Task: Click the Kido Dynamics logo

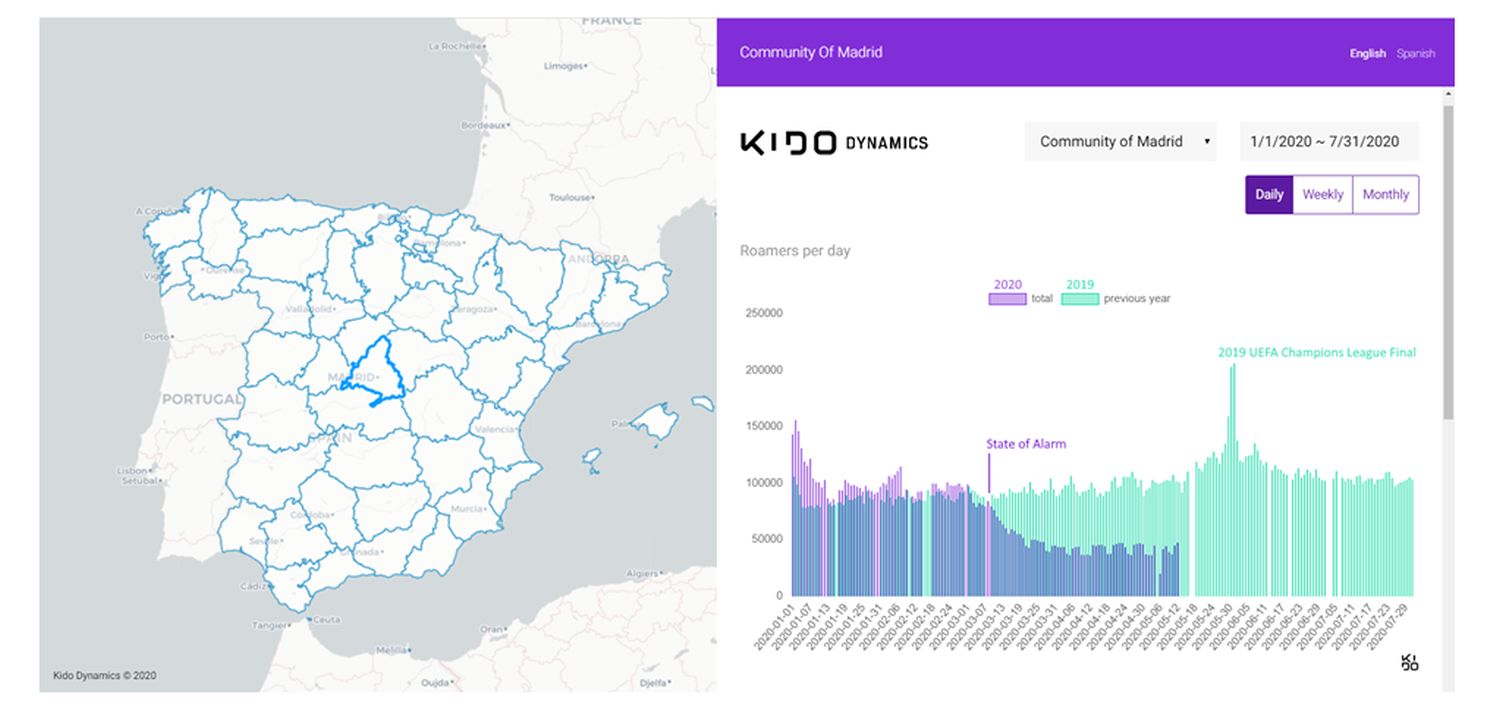Action: click(x=833, y=143)
